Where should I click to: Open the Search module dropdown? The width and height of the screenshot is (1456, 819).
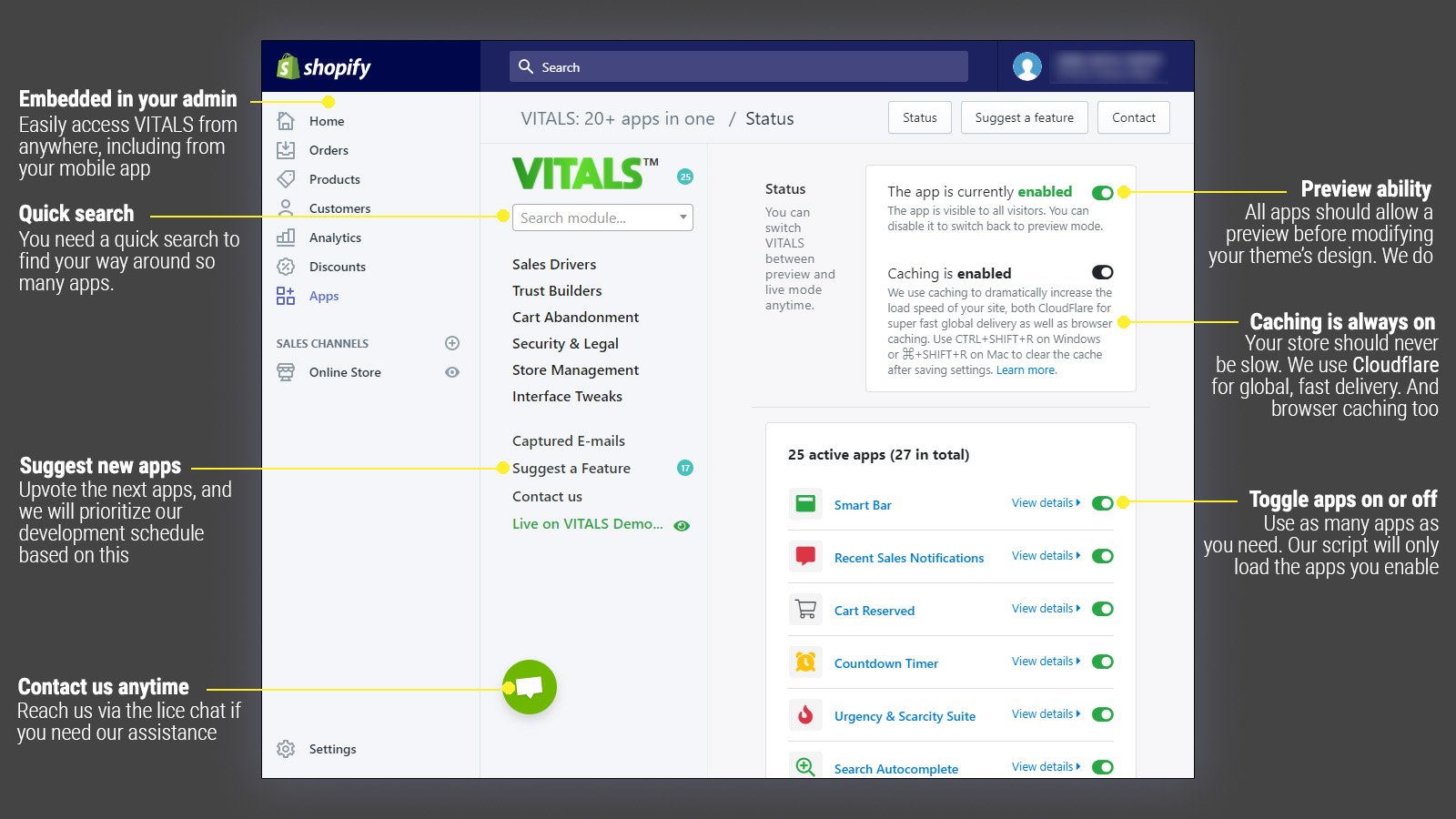click(x=602, y=217)
